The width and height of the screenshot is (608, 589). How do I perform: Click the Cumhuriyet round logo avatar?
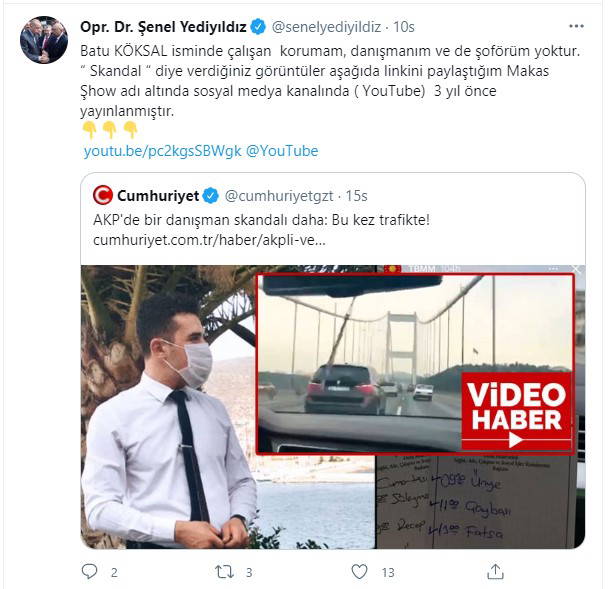(102, 194)
